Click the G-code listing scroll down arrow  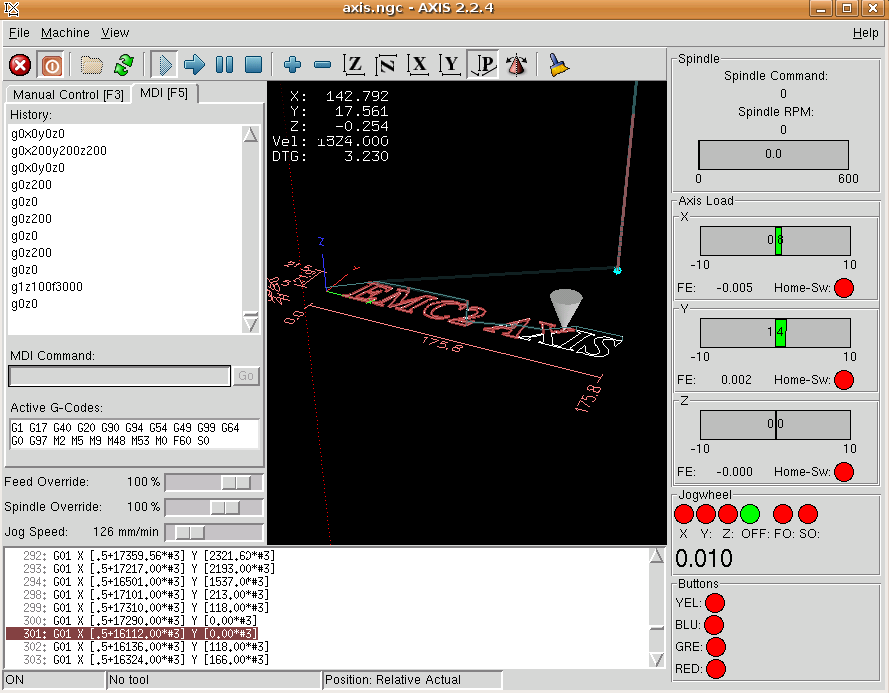click(x=656, y=660)
